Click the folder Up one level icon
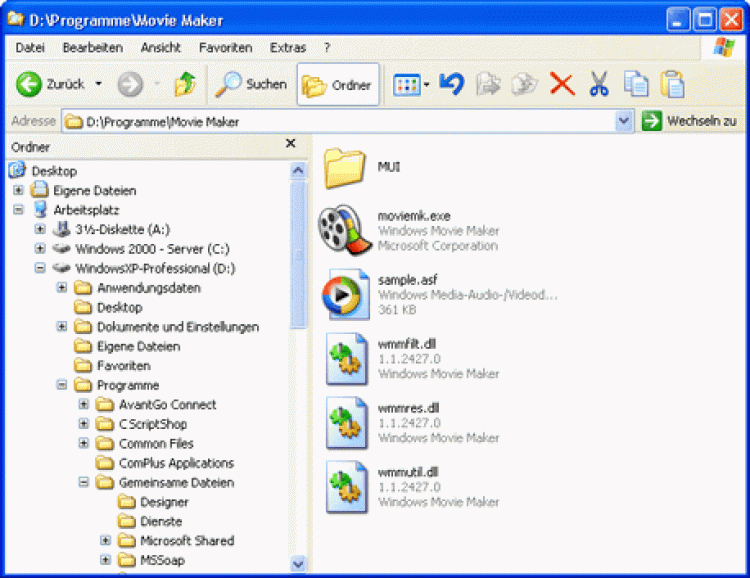Image resolution: width=750 pixels, height=578 pixels. (x=184, y=85)
